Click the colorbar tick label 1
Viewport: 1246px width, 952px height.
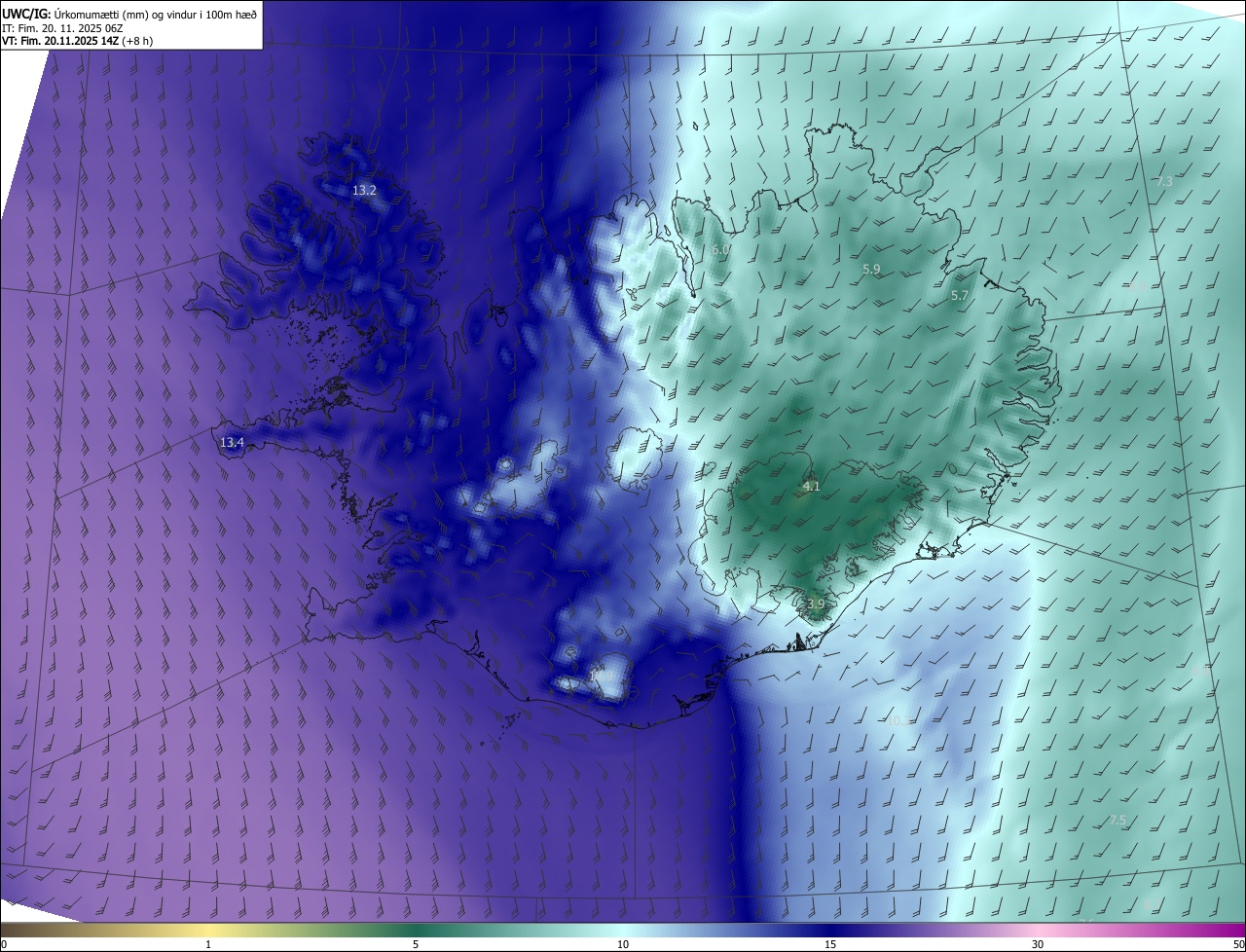[x=208, y=944]
